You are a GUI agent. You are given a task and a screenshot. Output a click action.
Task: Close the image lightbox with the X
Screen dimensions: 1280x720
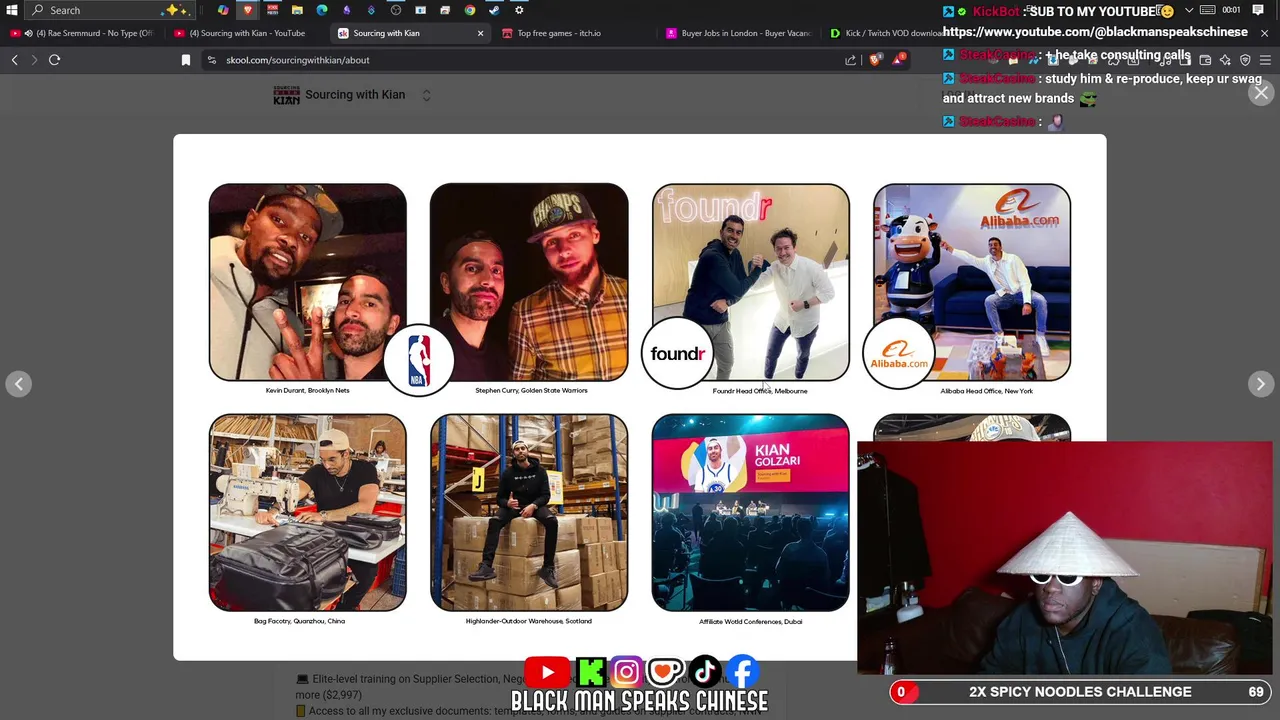tap(1261, 93)
